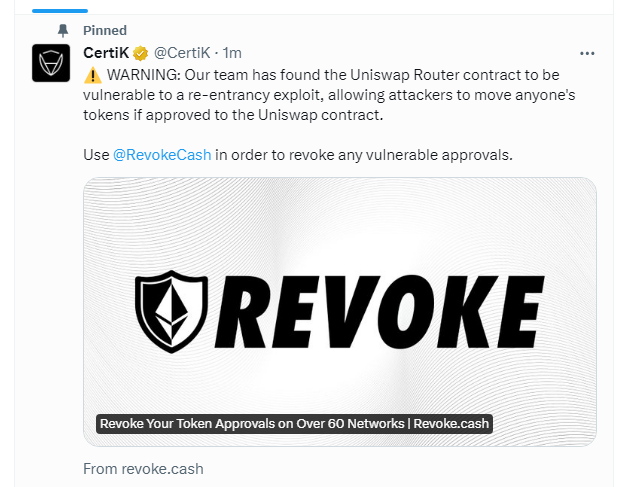Click the "Revoke Your Token Approvals" card caption
This screenshot has width=621, height=487.
294,424
